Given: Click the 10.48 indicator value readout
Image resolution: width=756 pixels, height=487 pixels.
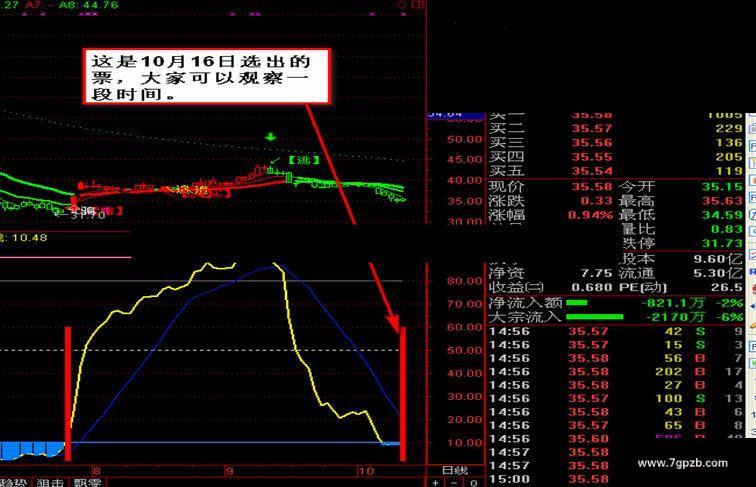Looking at the screenshot, I should coord(29,238).
